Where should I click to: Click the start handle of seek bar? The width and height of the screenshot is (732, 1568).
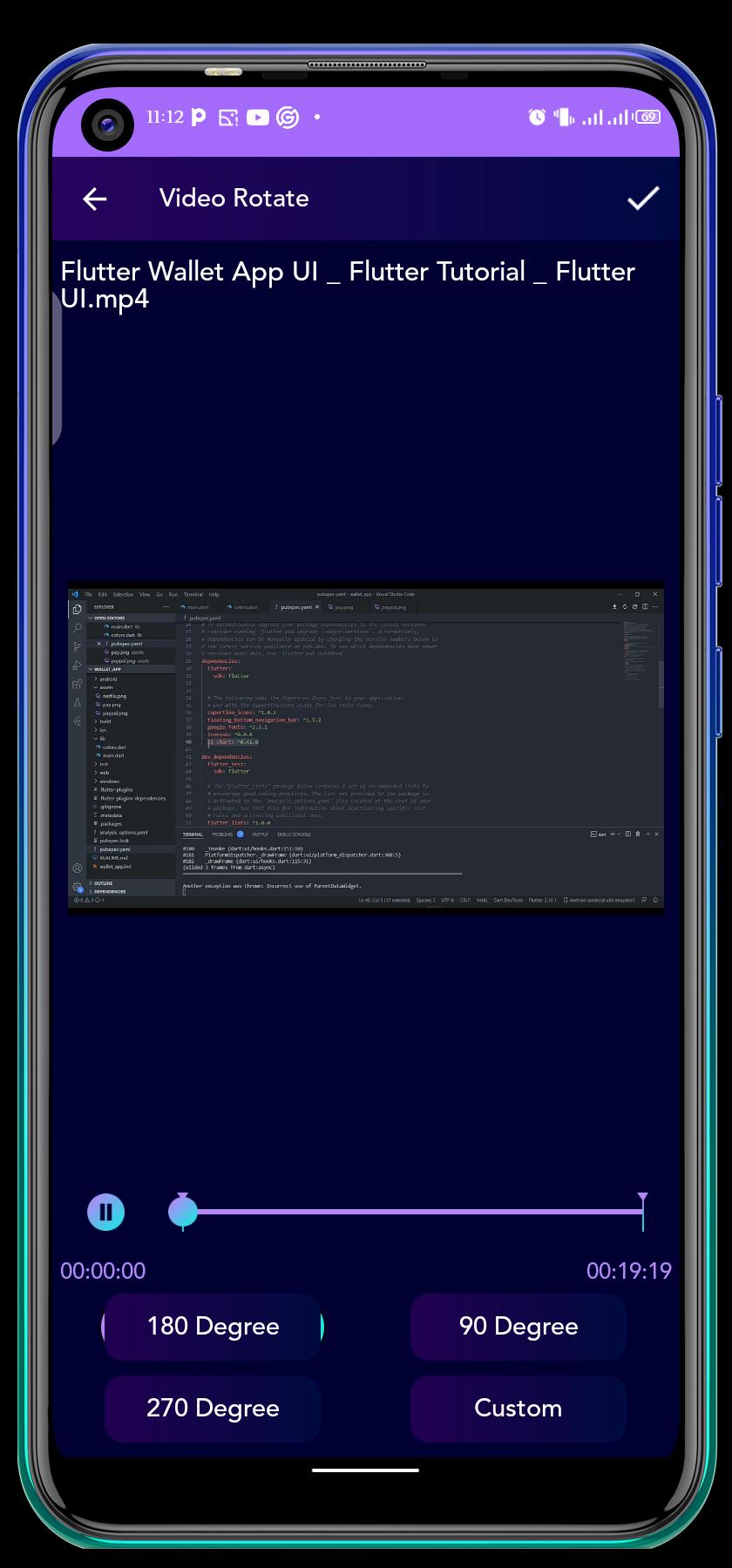[x=183, y=1211]
